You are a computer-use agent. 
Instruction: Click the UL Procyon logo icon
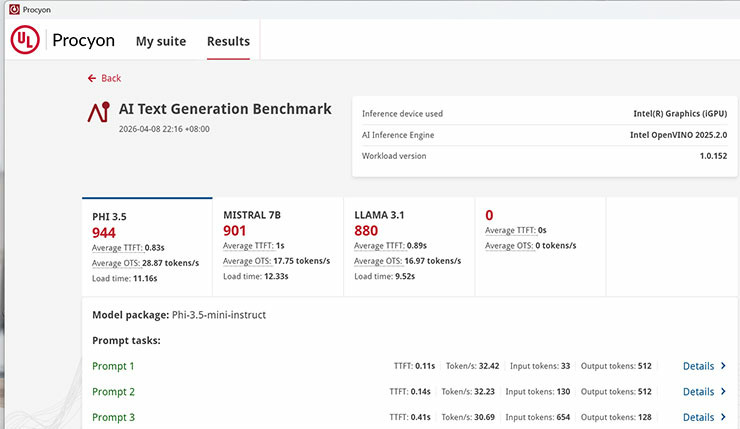click(25, 40)
